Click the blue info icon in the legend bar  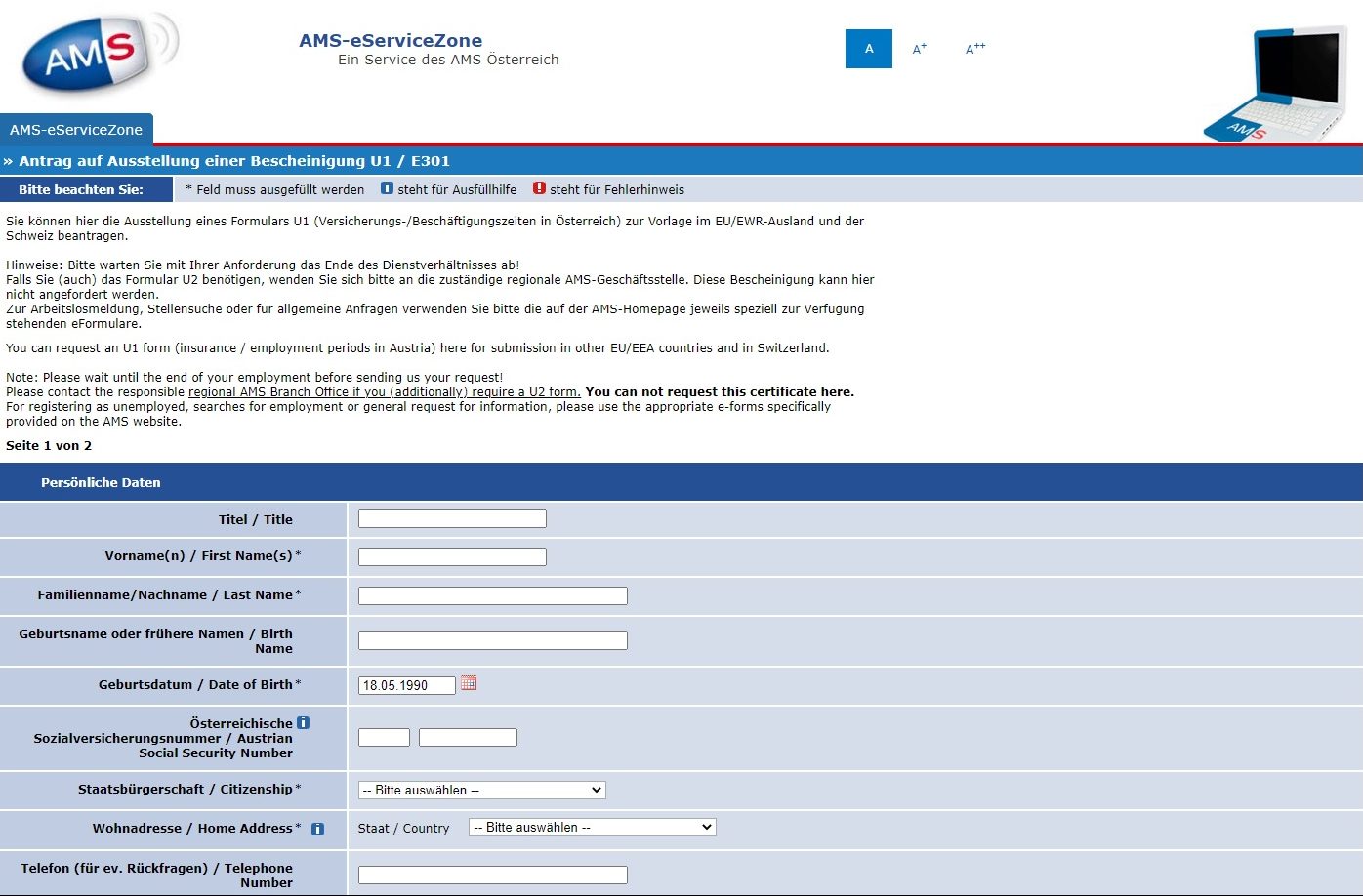387,188
